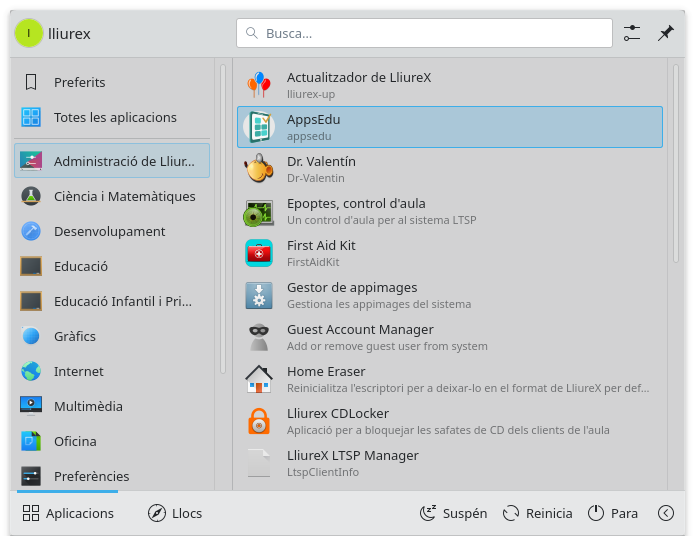Screen dimensions: 695x536
Task: Click Educació Infantil i Primària blackboard icon
Action: coord(31,301)
